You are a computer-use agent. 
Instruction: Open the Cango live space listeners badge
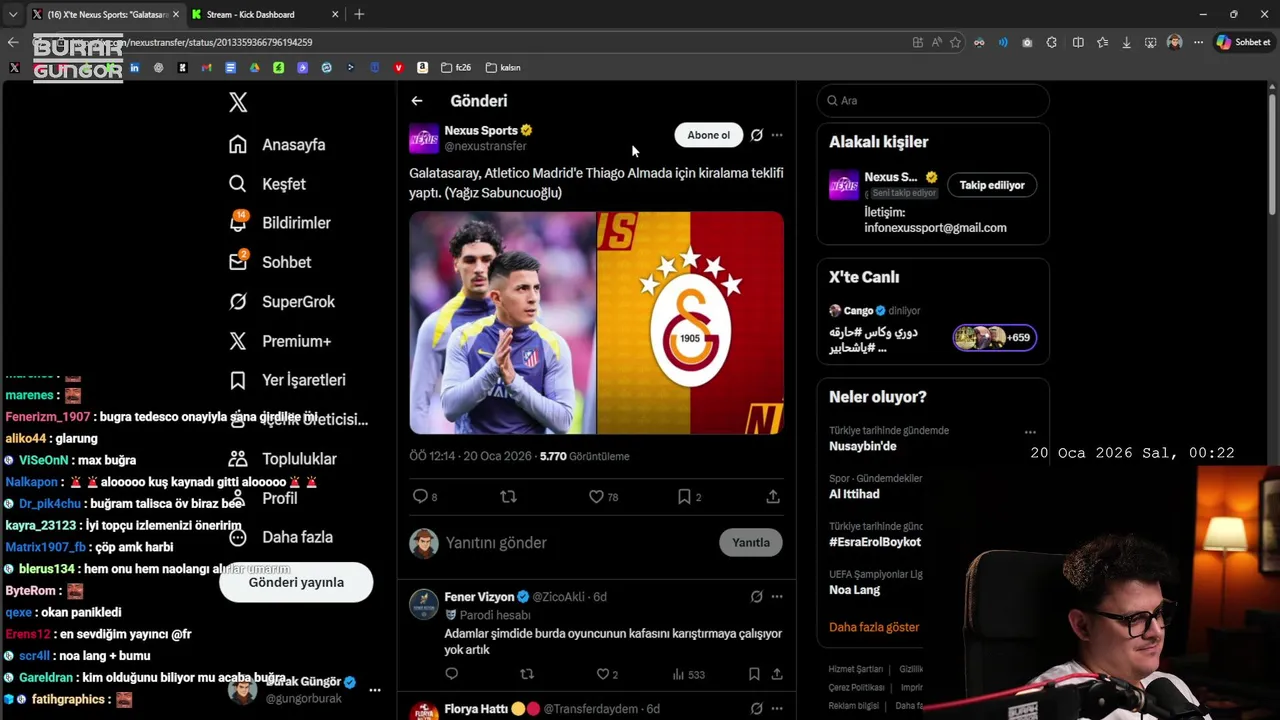pyautogui.click(x=994, y=338)
